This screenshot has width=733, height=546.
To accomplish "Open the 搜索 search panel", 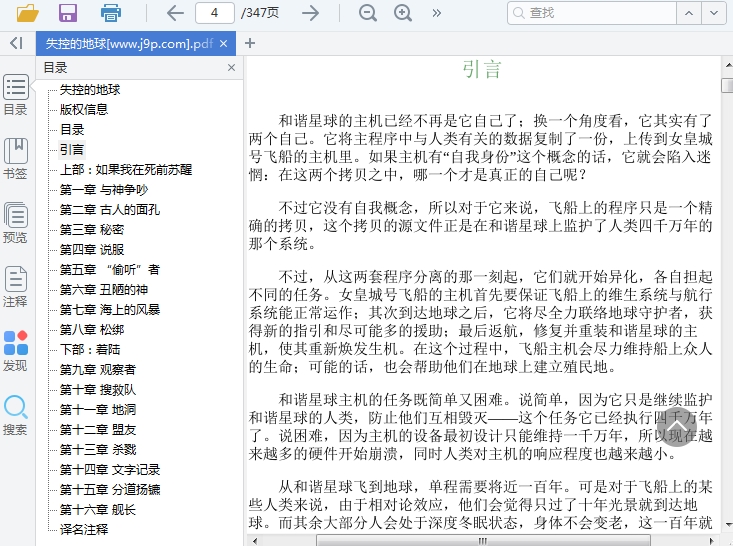I will pos(15,415).
